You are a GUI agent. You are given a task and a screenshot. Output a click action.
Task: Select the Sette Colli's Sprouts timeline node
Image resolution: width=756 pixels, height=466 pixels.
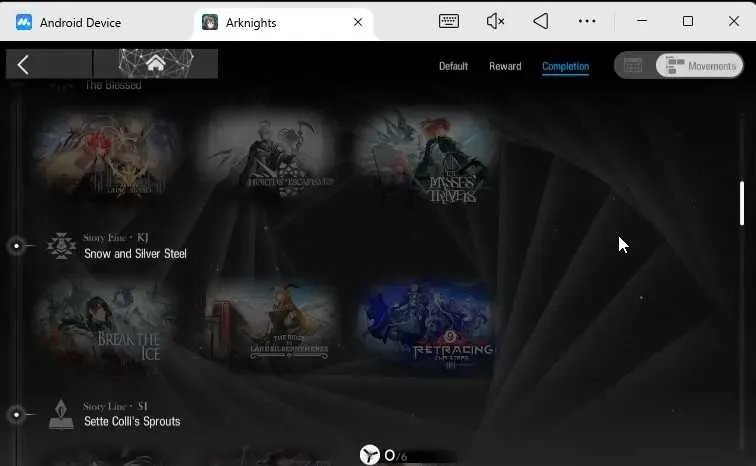(x=16, y=414)
